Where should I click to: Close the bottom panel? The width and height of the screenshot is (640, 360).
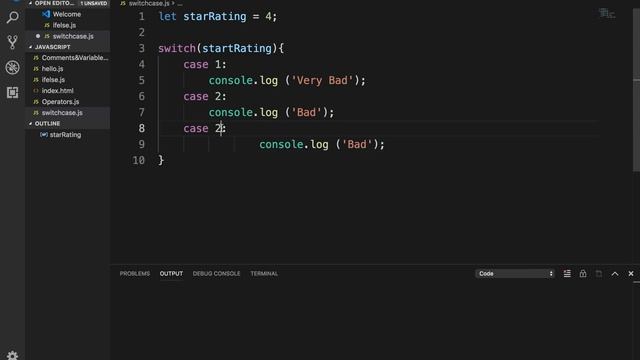631,273
